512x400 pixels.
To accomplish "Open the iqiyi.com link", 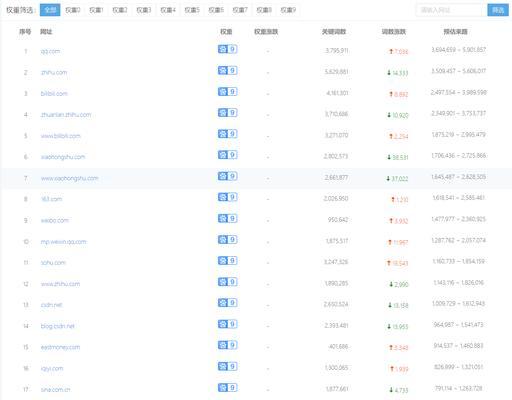I will point(52,368).
